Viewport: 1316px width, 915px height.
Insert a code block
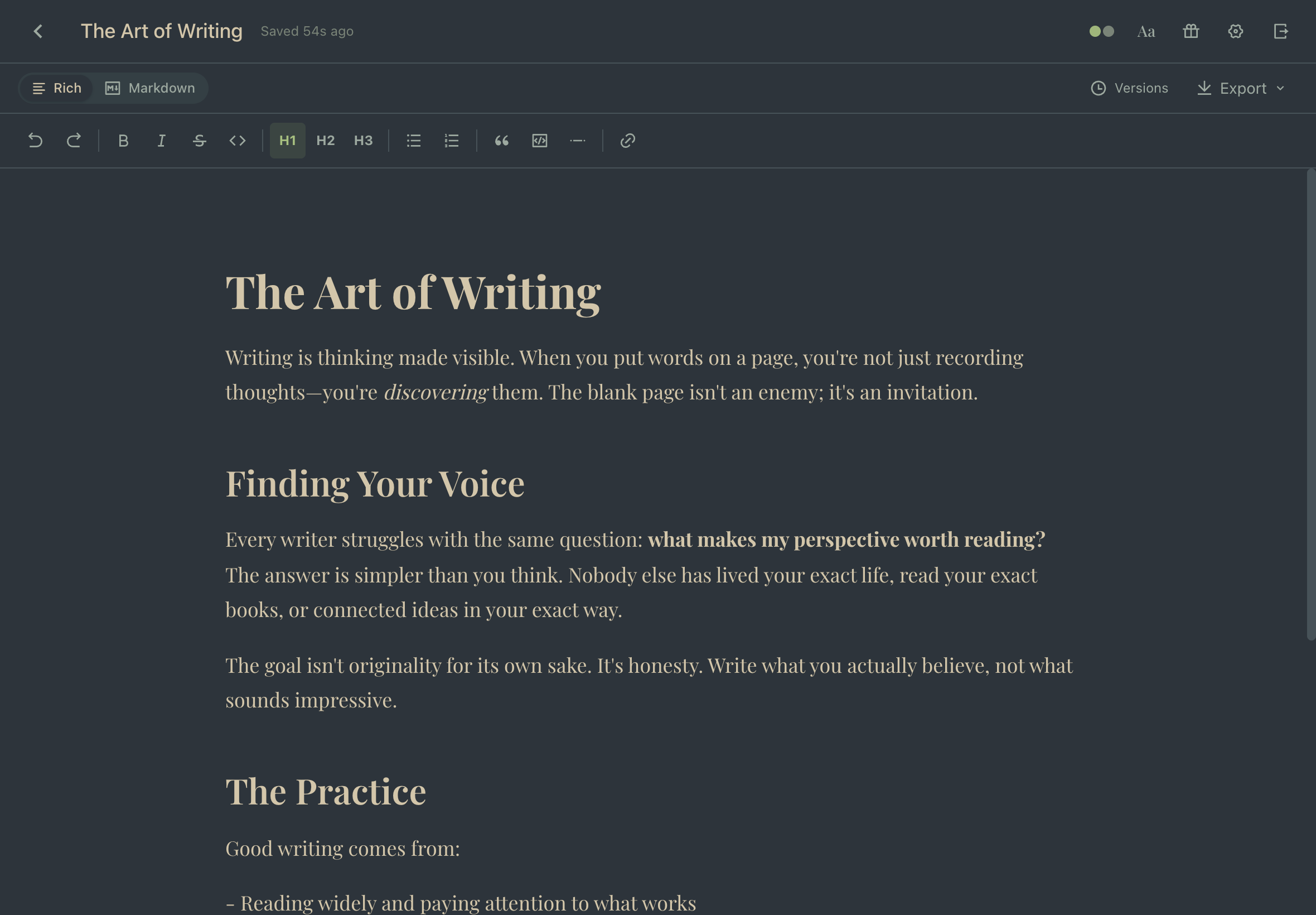[x=539, y=141]
